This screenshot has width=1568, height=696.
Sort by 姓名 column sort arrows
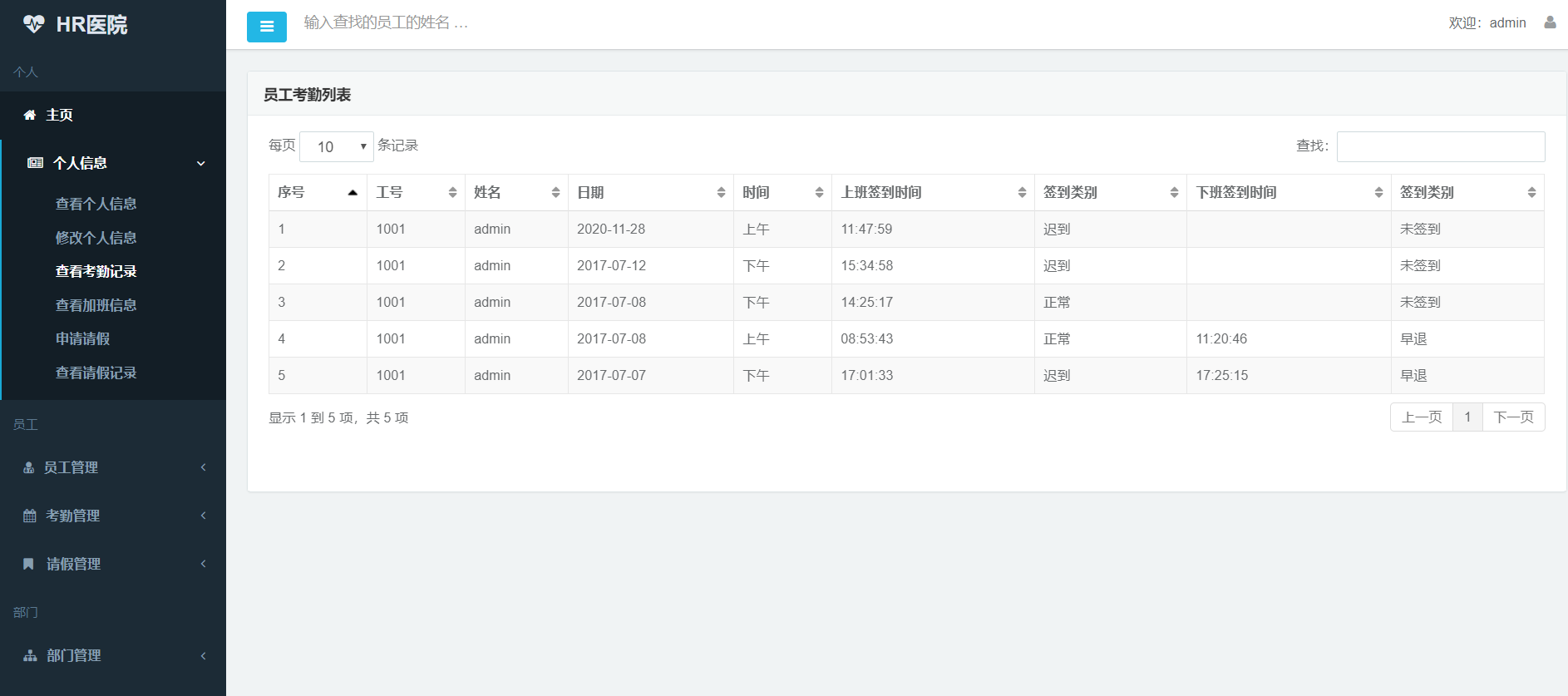tap(555, 192)
